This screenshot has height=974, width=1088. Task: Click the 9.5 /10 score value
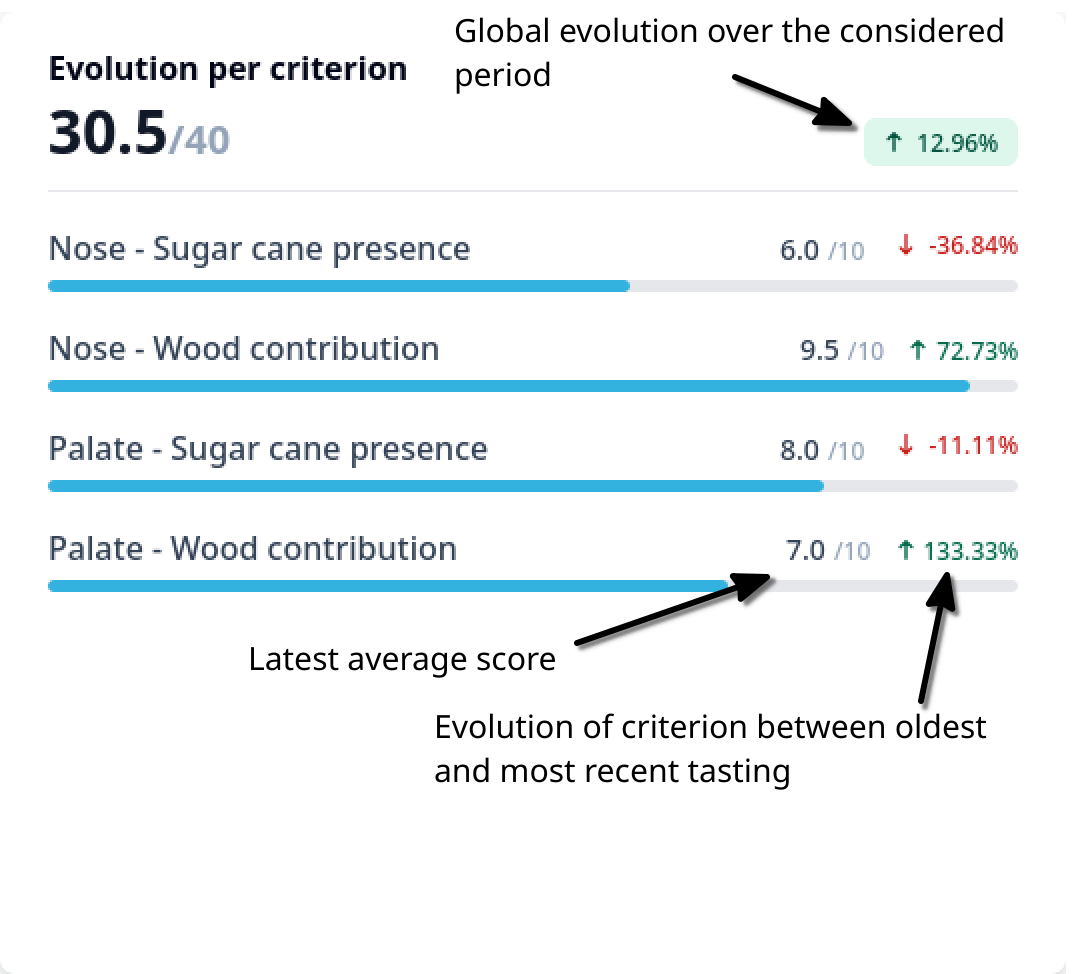point(842,350)
